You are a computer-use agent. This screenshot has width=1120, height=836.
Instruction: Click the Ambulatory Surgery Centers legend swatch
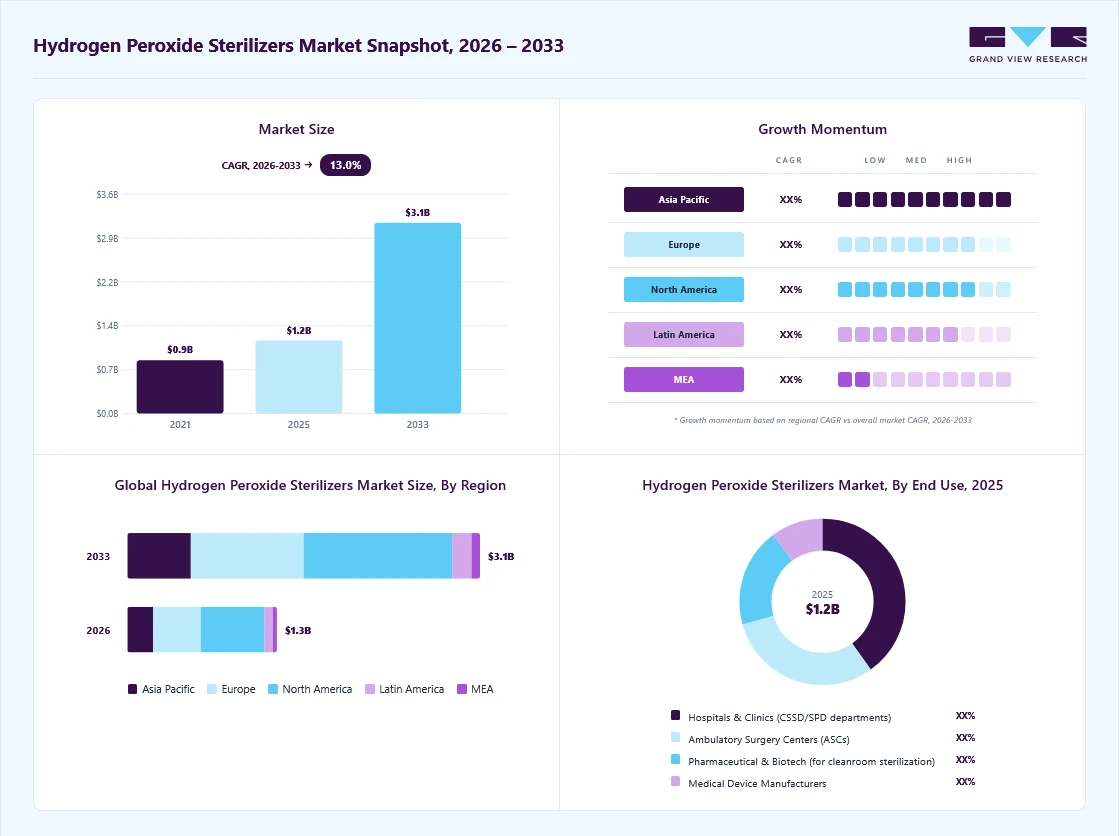click(x=676, y=737)
